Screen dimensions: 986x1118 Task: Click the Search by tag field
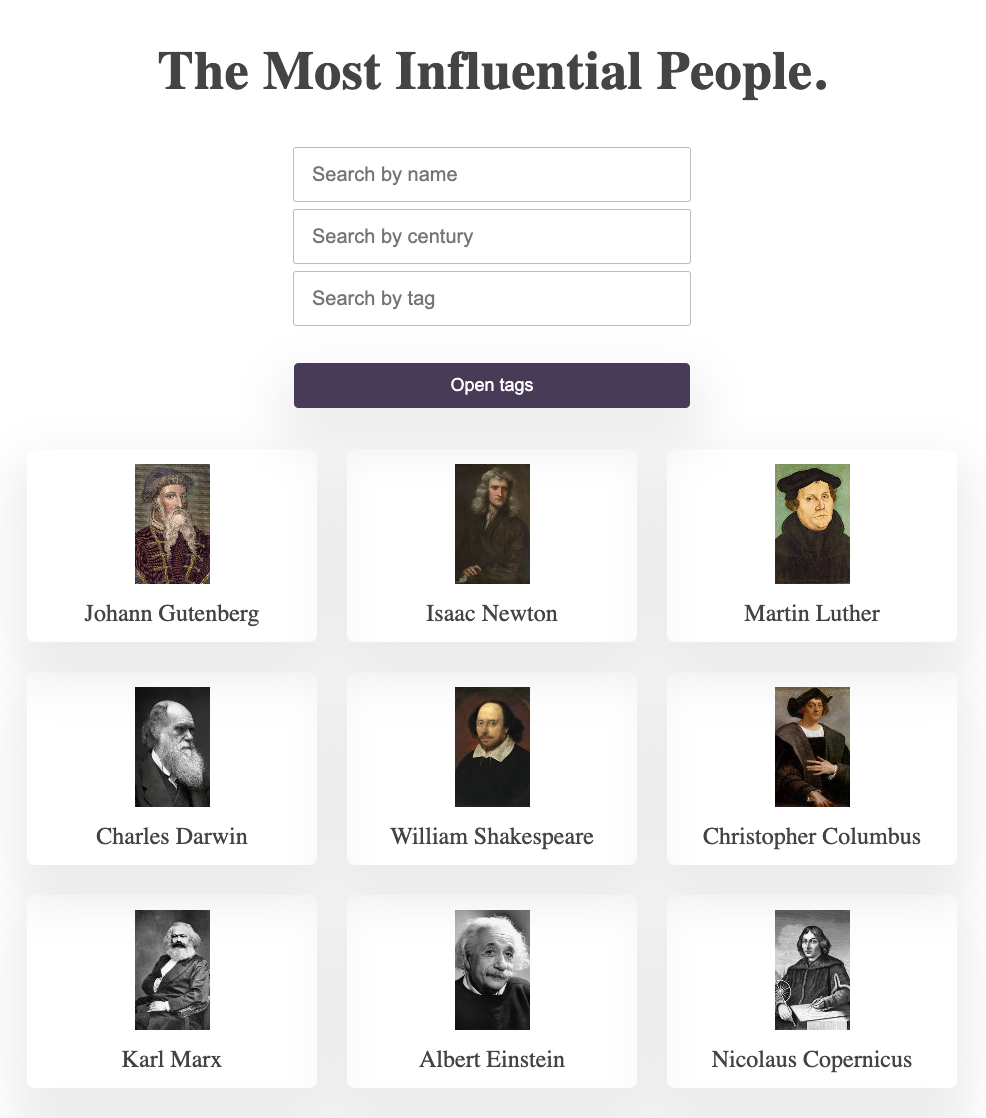click(491, 298)
